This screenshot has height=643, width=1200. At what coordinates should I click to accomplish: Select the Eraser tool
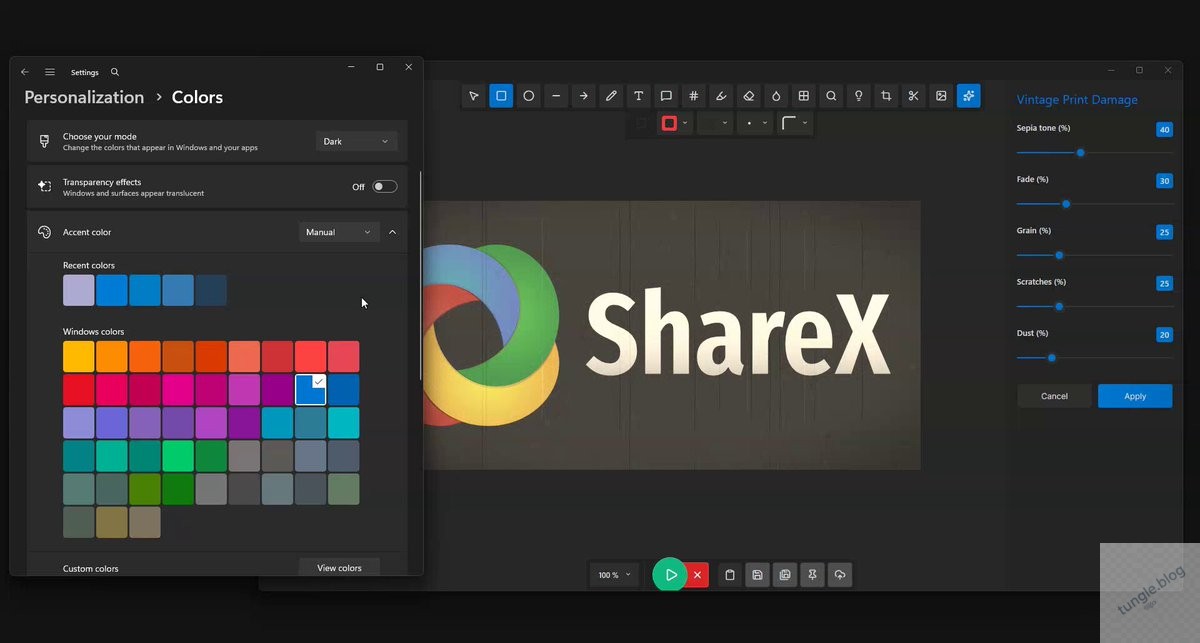[749, 96]
